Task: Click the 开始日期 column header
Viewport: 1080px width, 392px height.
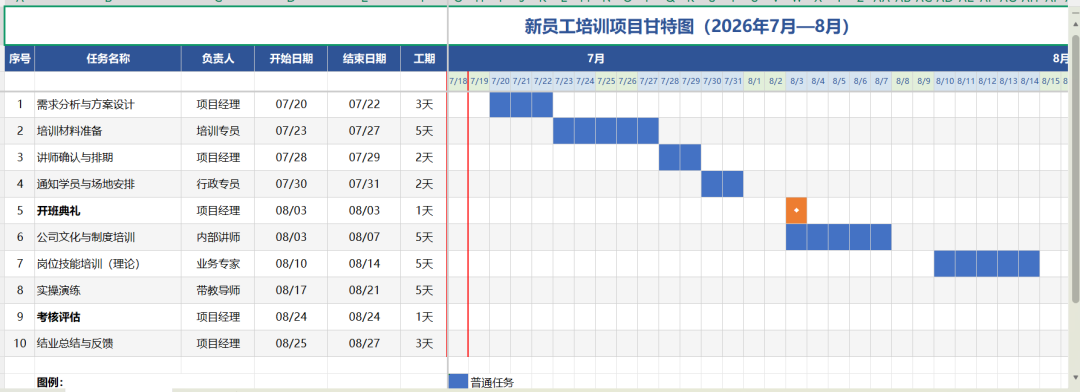Action: click(291, 59)
